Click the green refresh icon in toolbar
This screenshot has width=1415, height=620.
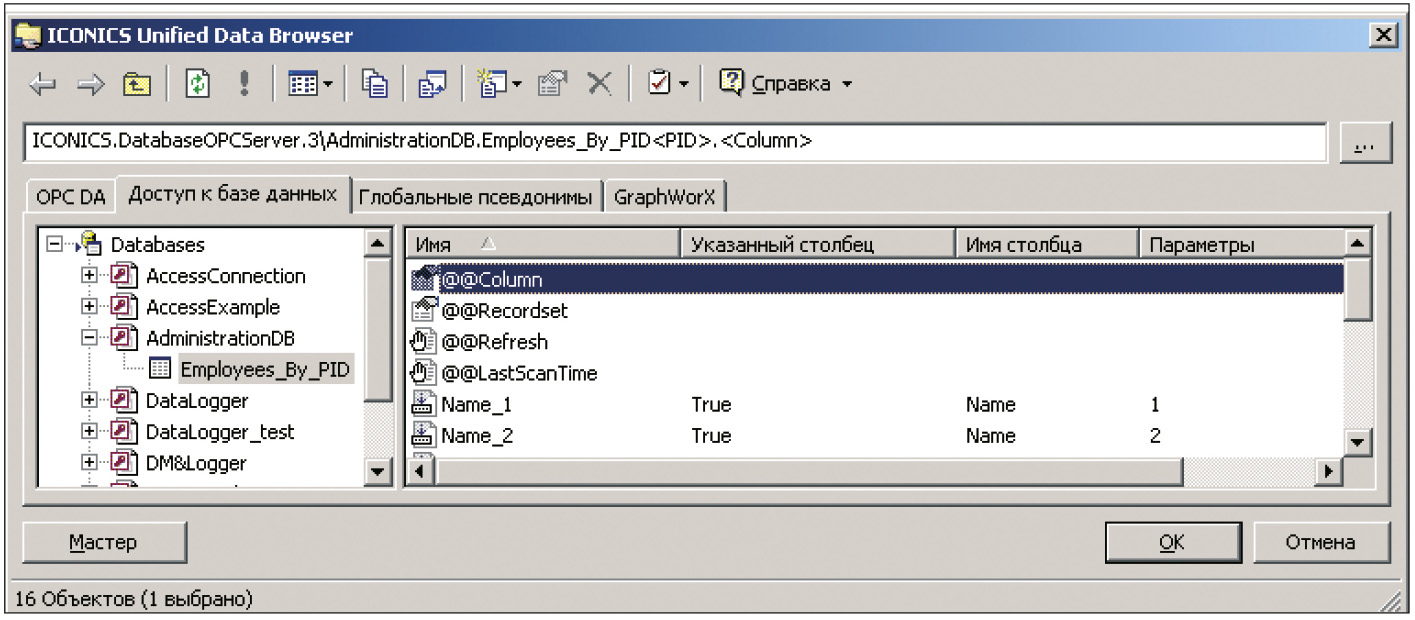tap(198, 85)
